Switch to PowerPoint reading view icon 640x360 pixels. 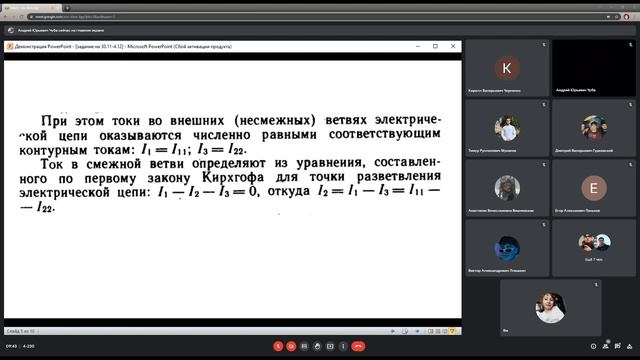pos(444,331)
